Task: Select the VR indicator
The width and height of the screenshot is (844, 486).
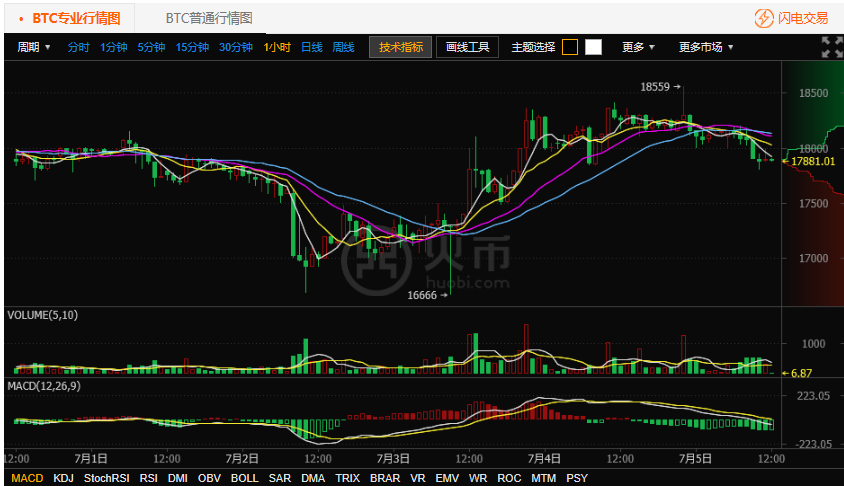Action: tap(418, 478)
